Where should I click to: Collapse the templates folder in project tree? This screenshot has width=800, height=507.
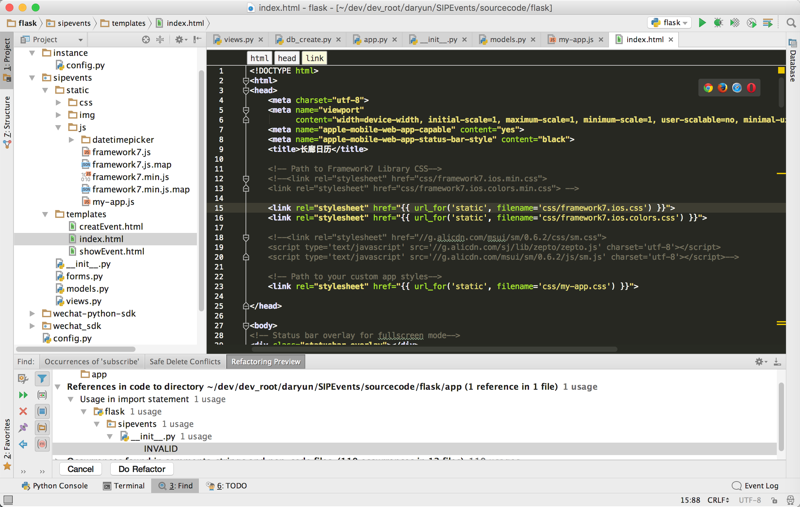(46, 215)
